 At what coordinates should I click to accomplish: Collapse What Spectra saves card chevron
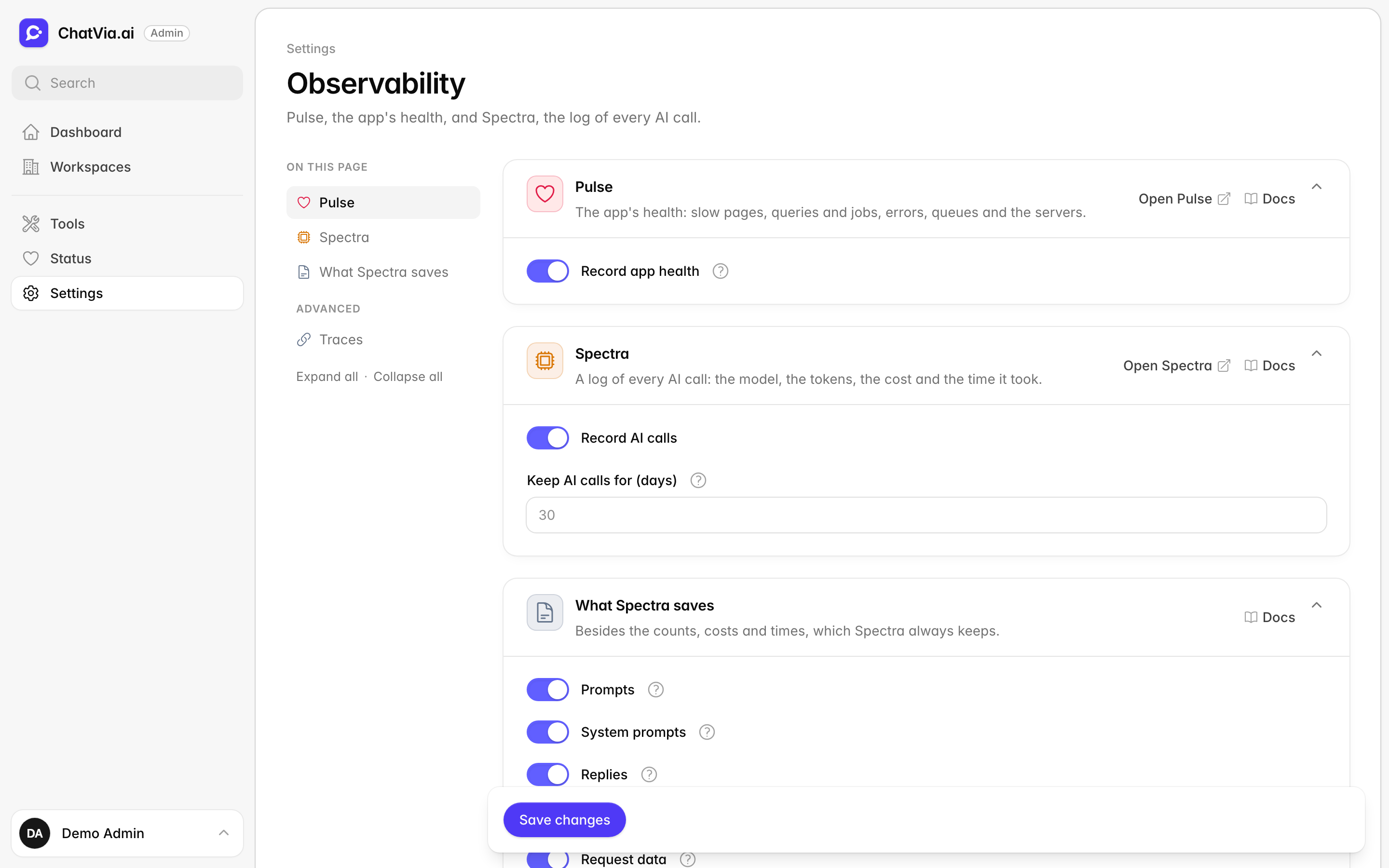tap(1317, 605)
